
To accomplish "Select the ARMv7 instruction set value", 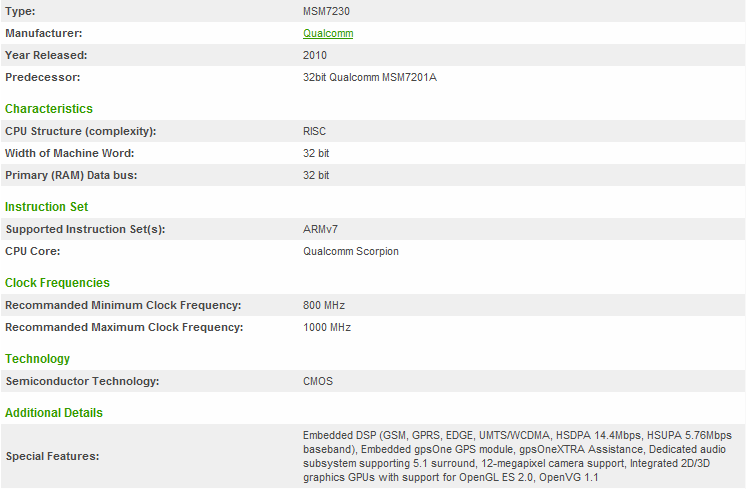I will (x=321, y=229).
